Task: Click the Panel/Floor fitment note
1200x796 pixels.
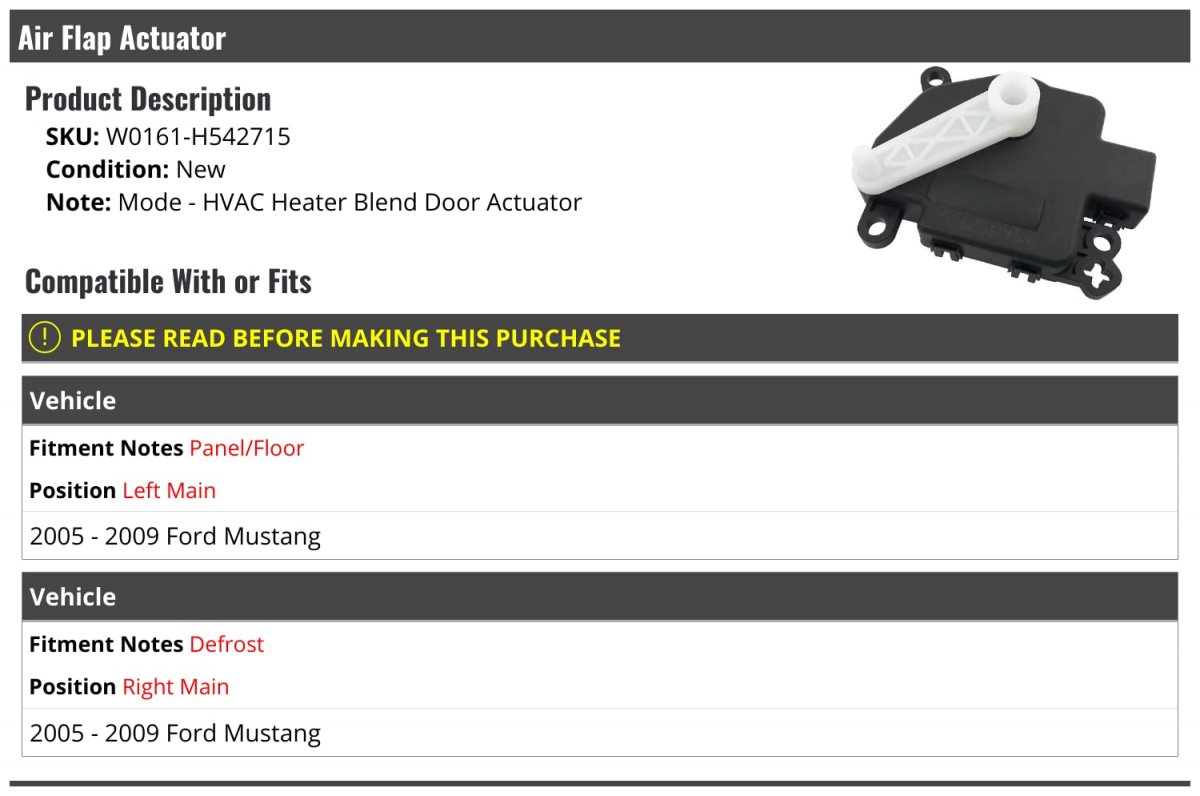Action: coord(247,448)
